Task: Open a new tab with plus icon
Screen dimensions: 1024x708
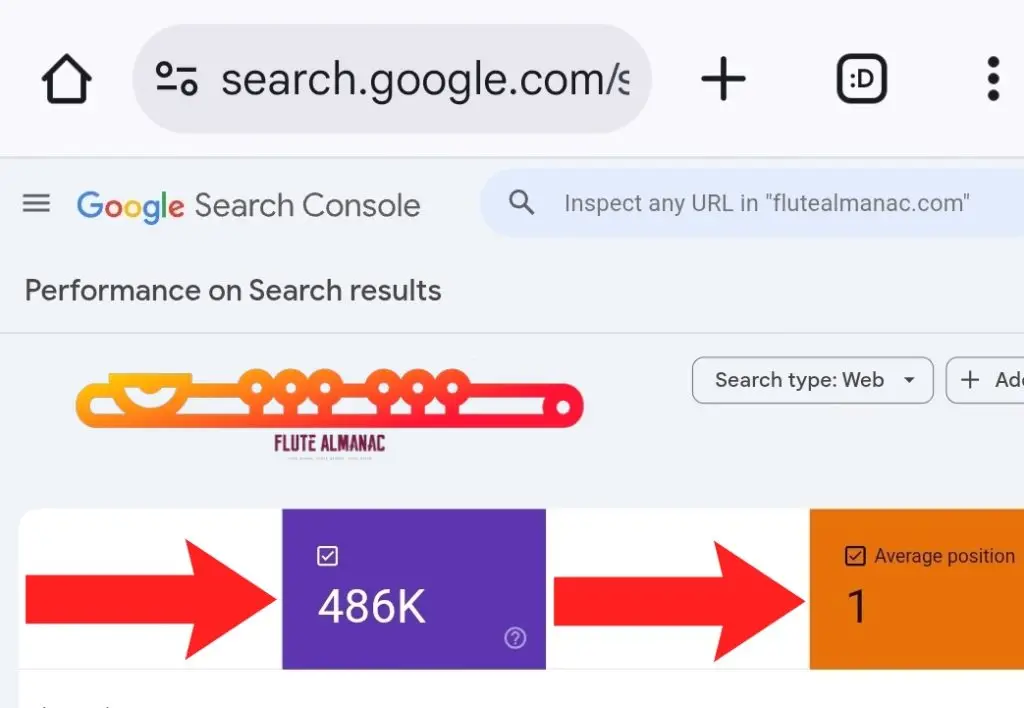Action: (x=723, y=79)
